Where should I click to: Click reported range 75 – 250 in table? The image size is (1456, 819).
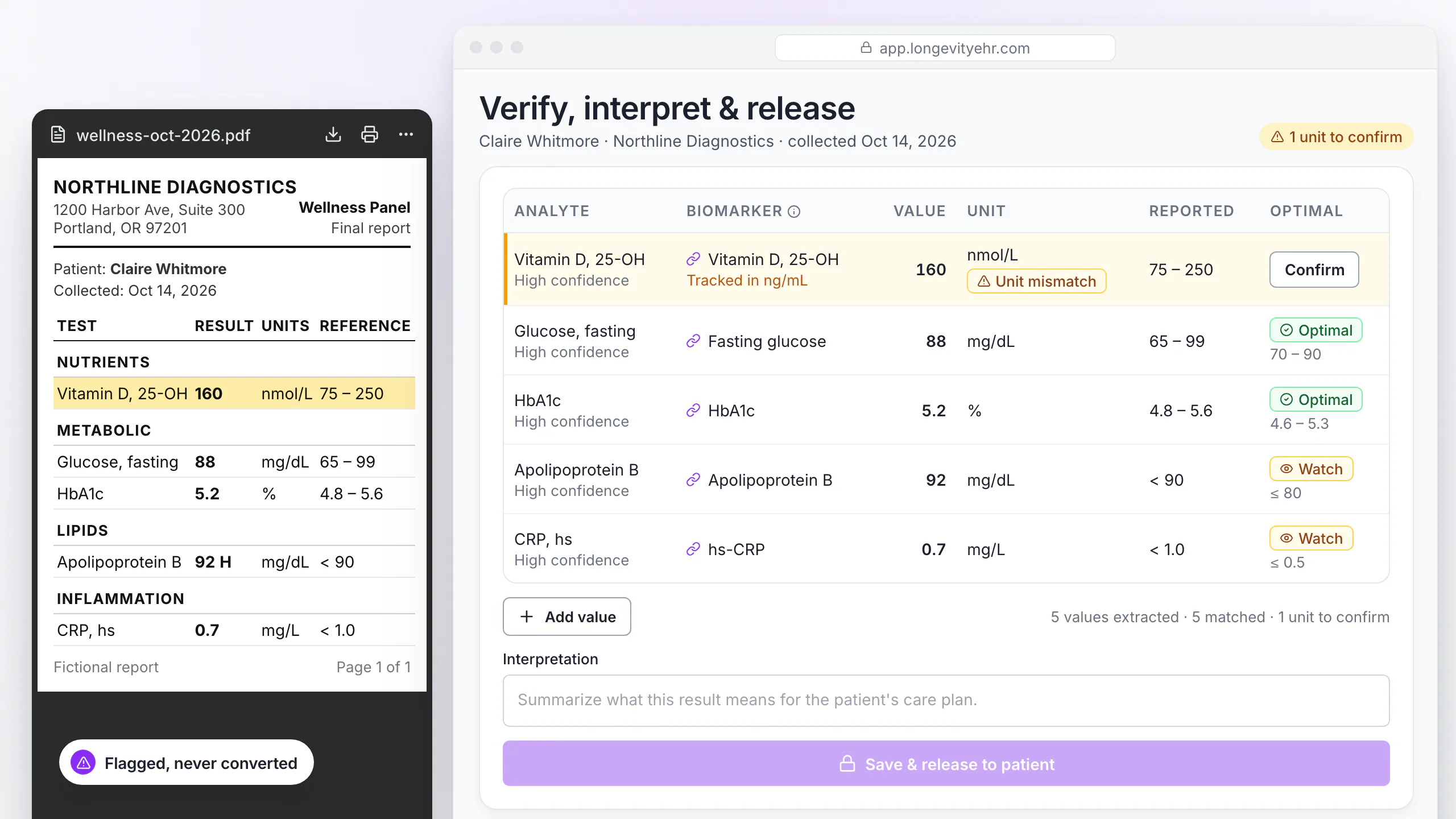point(1181,270)
